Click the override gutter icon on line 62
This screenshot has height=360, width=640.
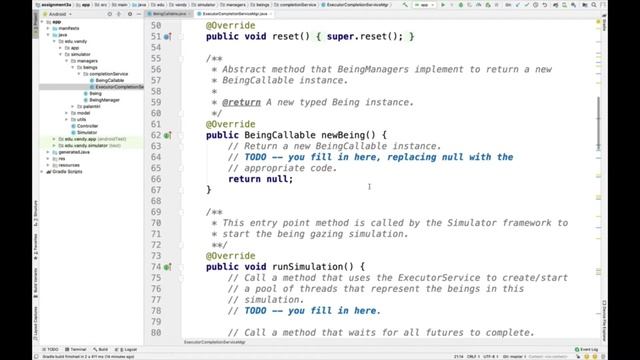pos(167,135)
